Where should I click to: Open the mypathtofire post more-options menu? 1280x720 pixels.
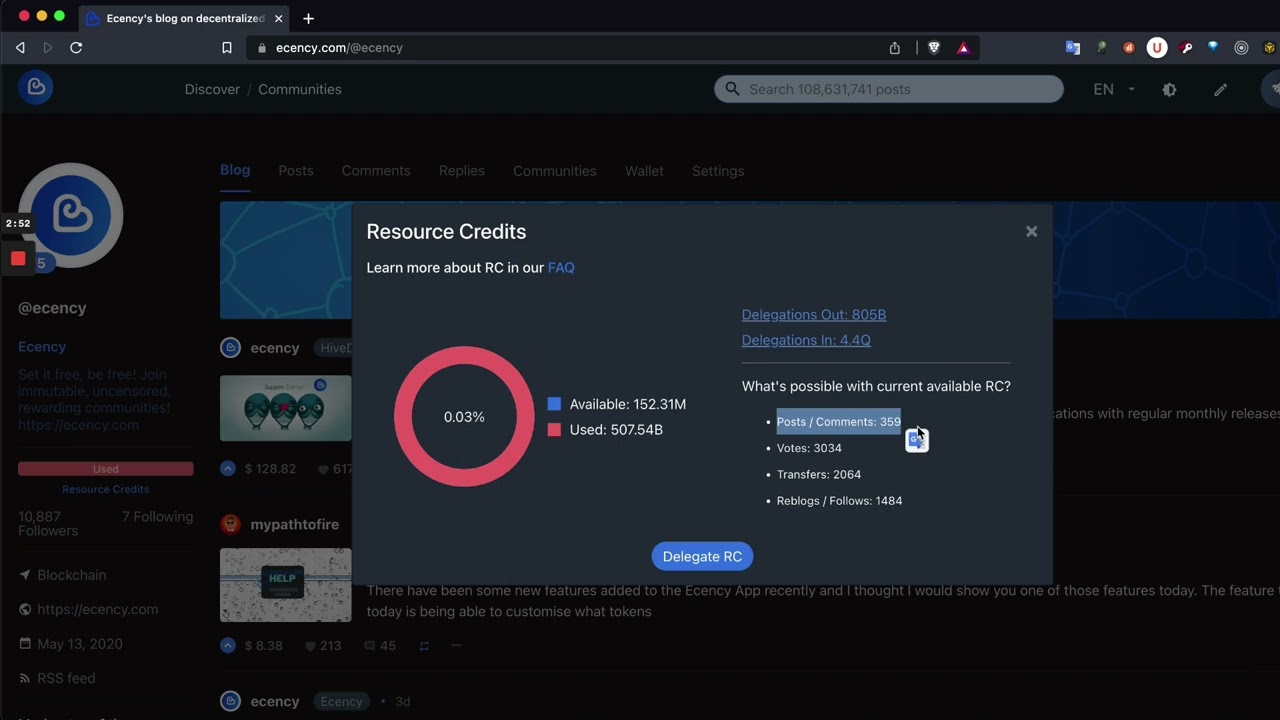(456, 645)
